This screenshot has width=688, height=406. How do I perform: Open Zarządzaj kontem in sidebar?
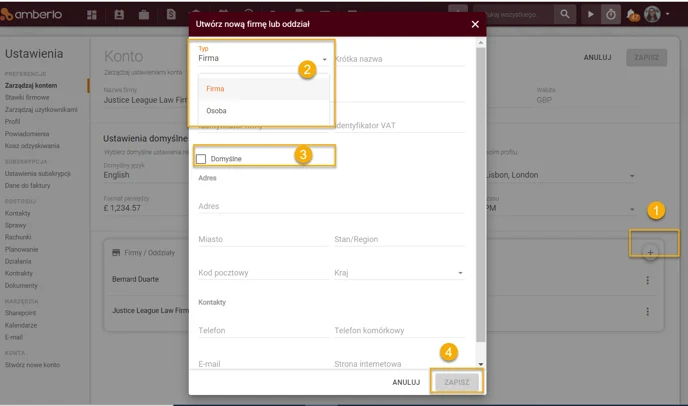[31, 86]
